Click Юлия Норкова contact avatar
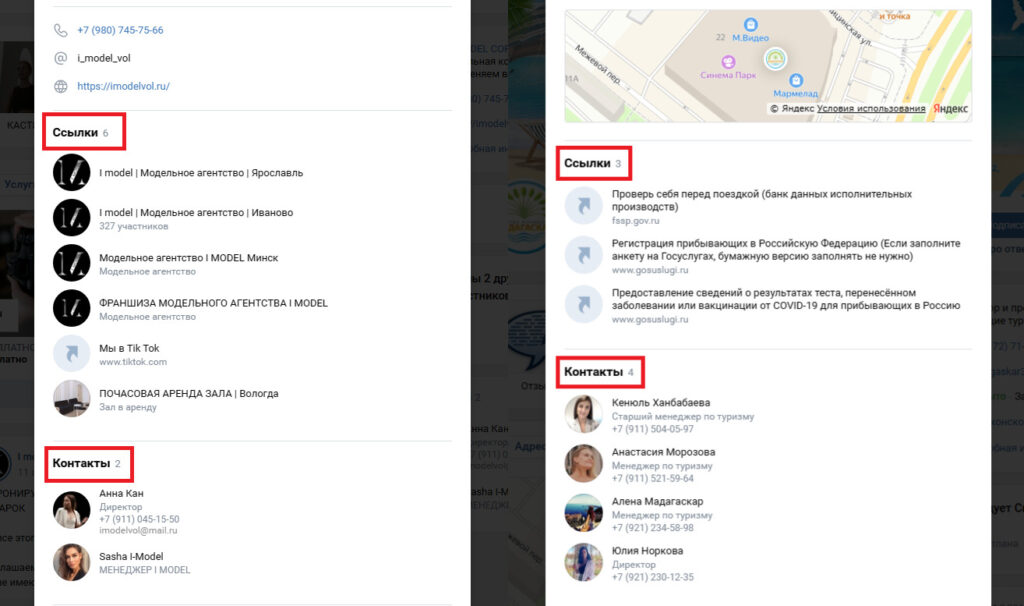This screenshot has width=1024, height=606. click(583, 562)
